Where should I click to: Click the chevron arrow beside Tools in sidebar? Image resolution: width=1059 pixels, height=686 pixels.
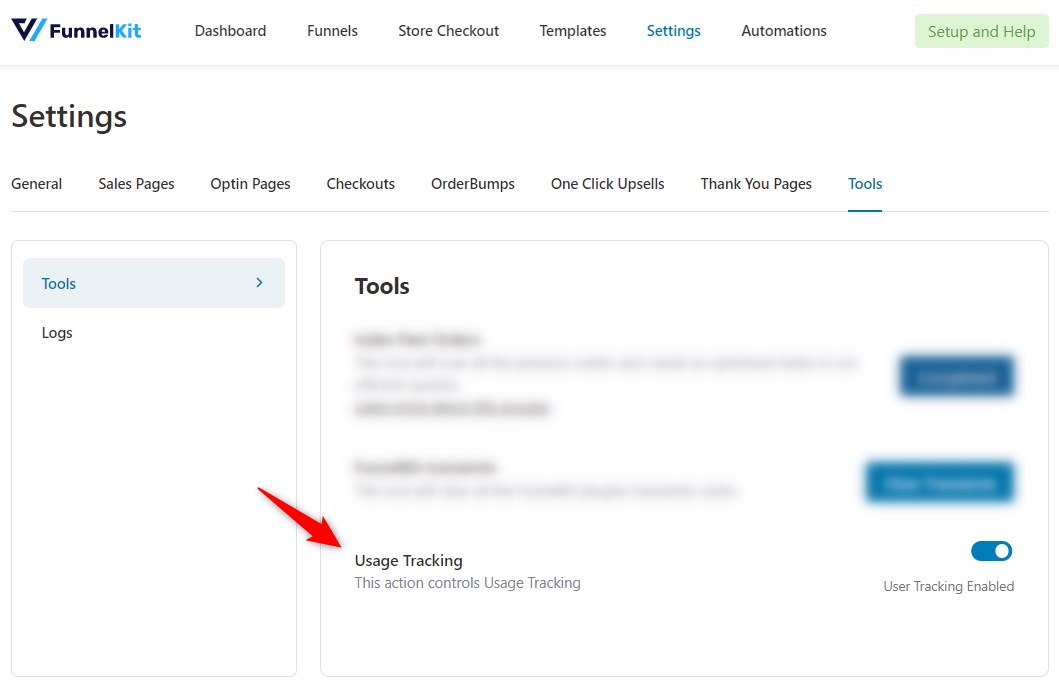(259, 283)
